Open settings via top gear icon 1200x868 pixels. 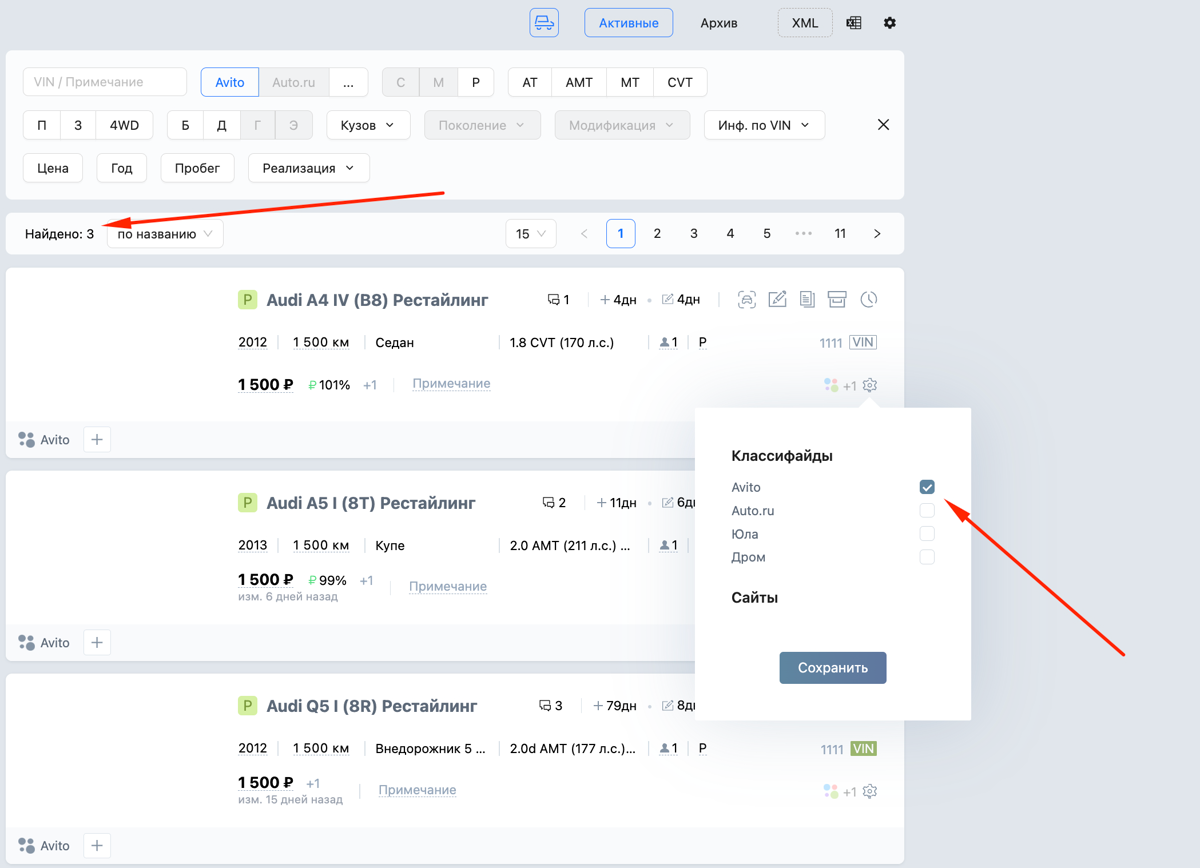890,23
